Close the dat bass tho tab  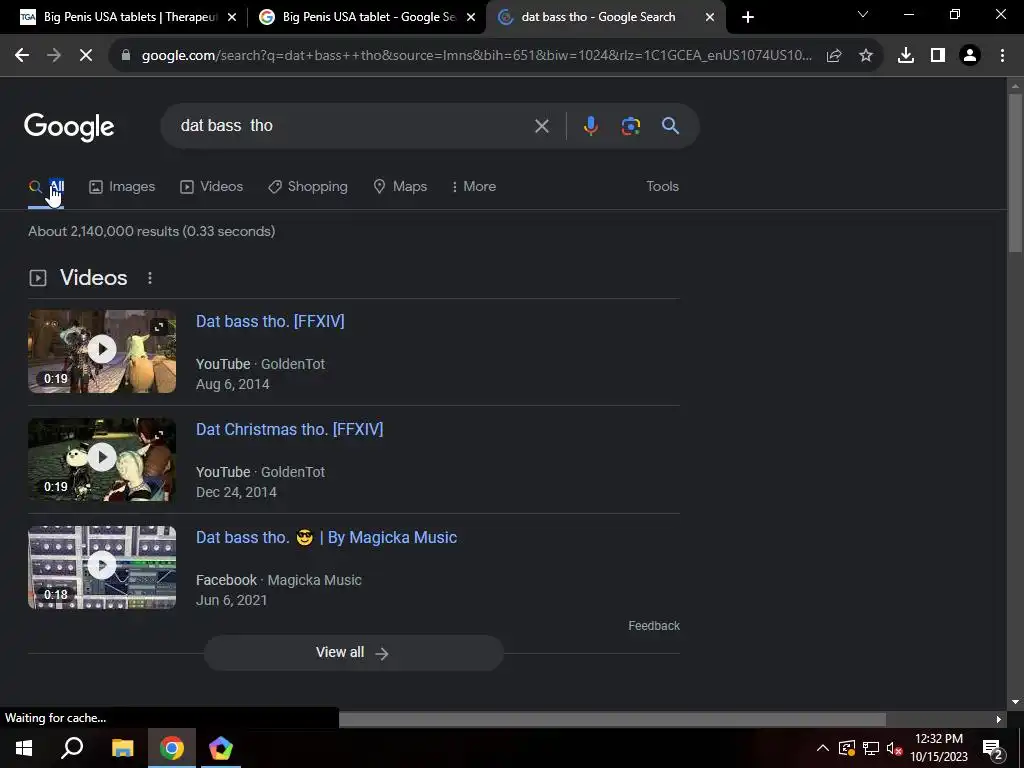710,18
